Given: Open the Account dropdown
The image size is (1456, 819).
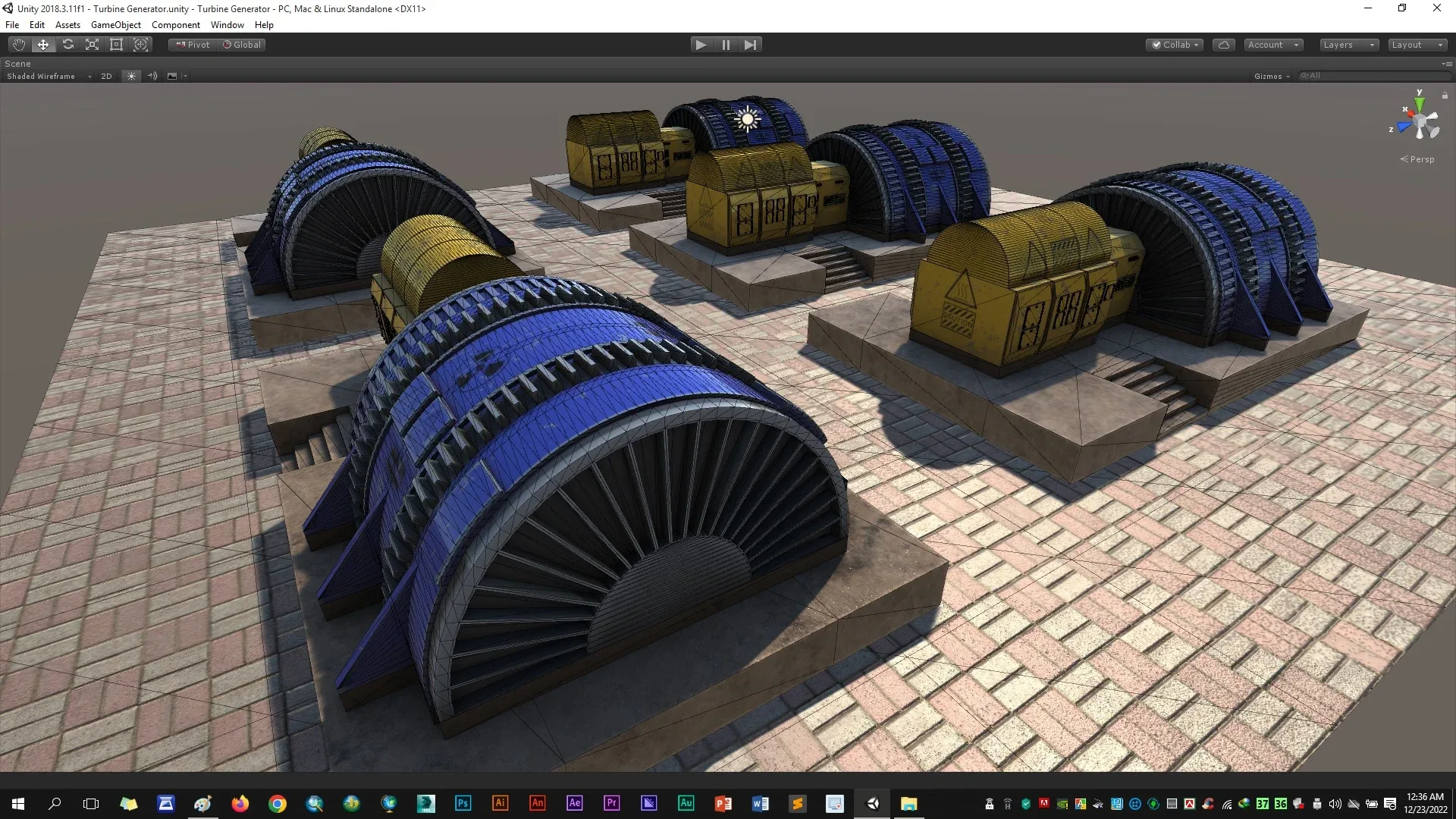Looking at the screenshot, I should coord(1273,45).
